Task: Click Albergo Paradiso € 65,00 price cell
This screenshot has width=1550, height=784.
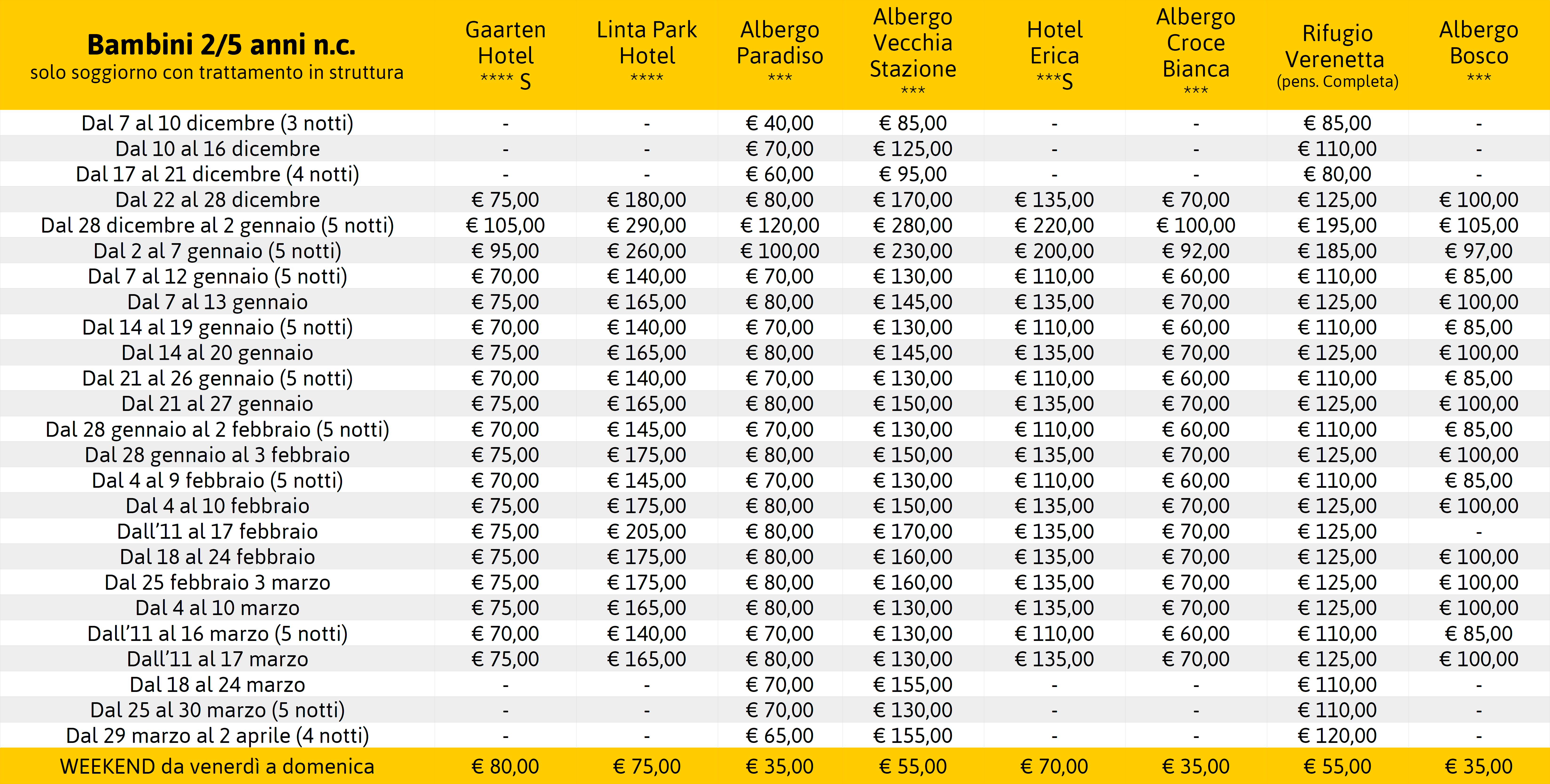Action: [780, 735]
